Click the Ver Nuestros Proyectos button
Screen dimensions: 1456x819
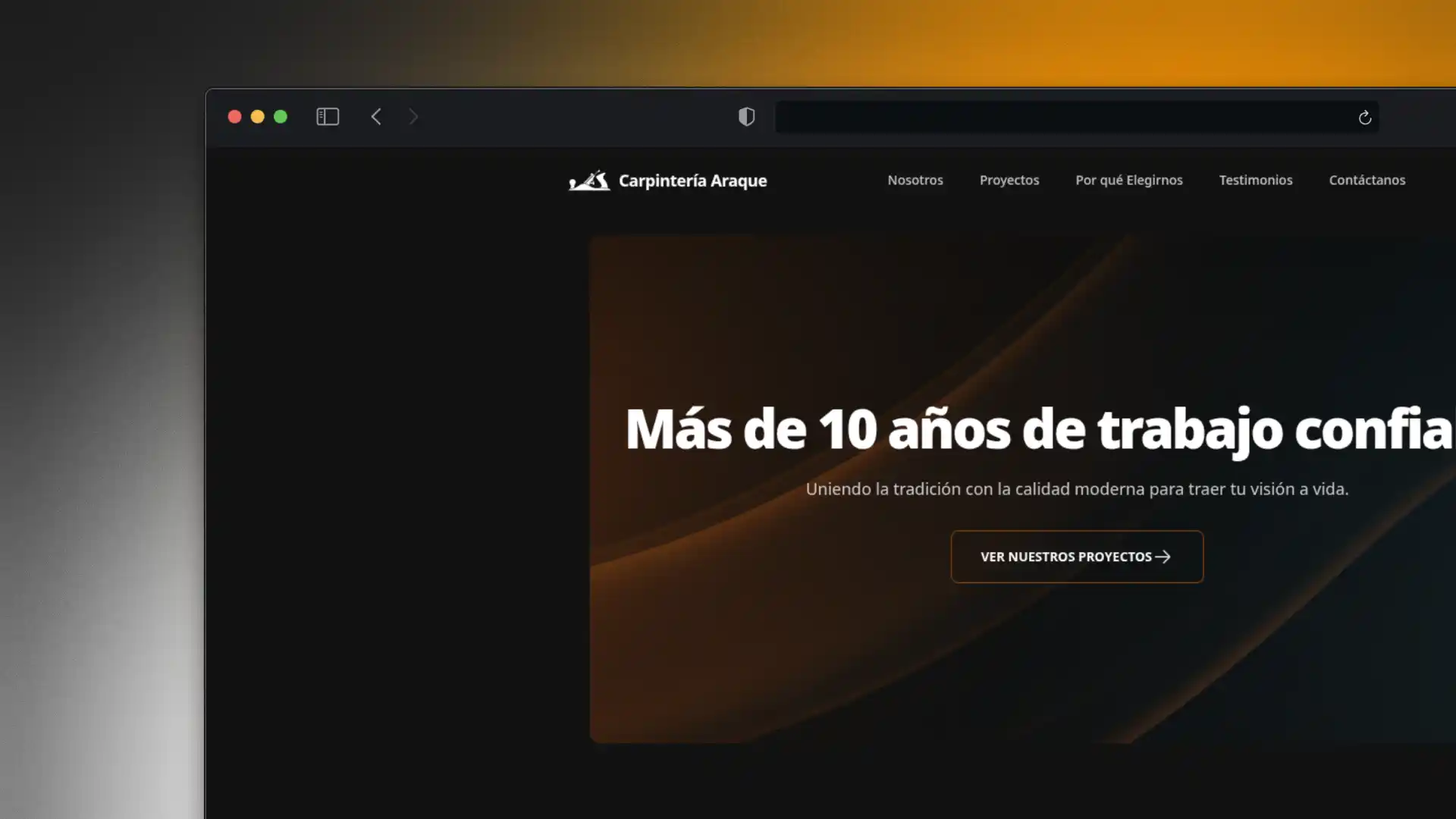click(x=1077, y=557)
